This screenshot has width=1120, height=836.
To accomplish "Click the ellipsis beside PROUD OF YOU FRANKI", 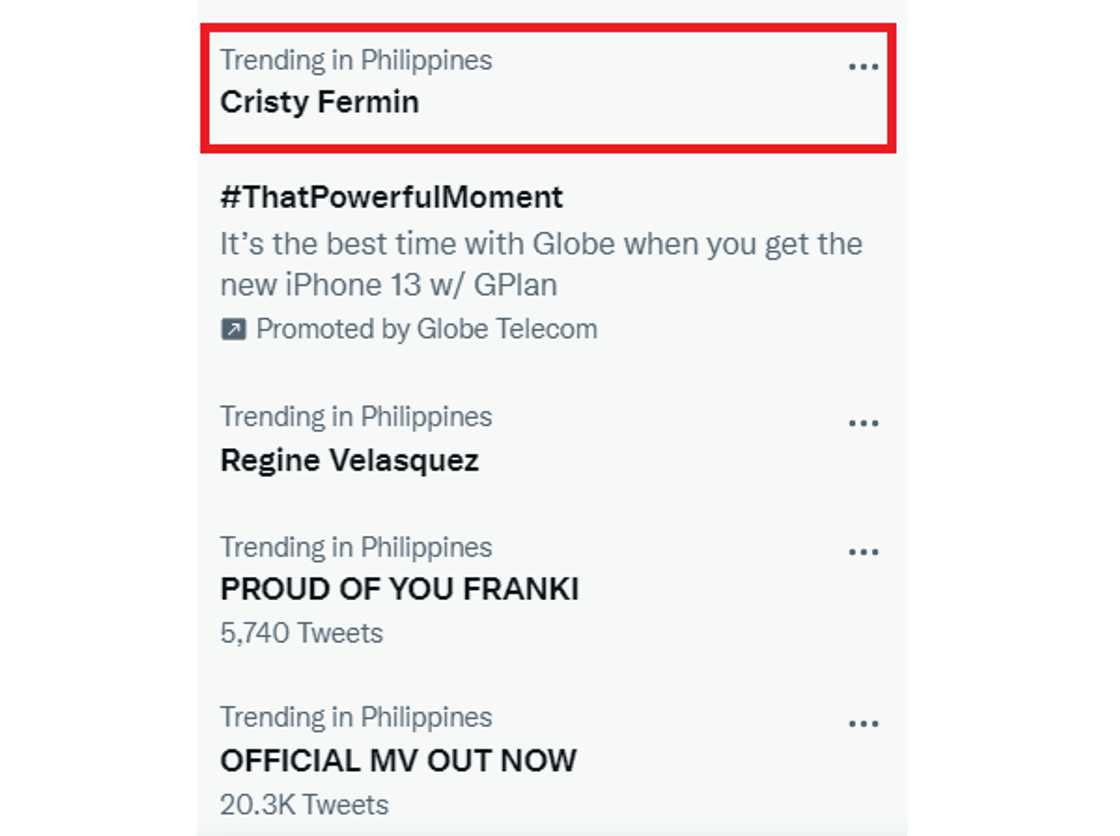I will pyautogui.click(x=863, y=552).
